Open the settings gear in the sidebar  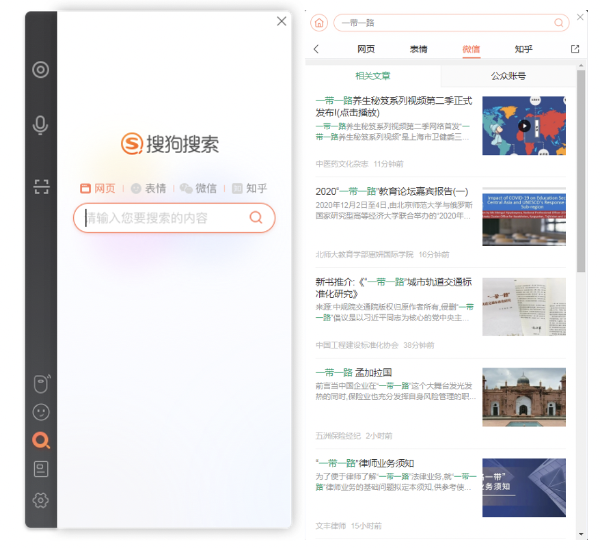pos(41,500)
